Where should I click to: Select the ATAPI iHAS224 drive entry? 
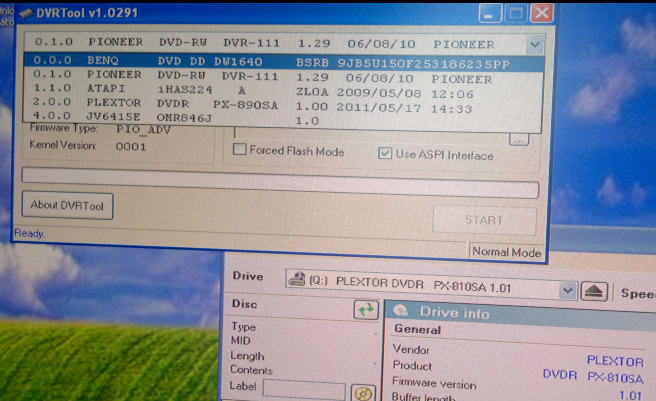click(284, 91)
